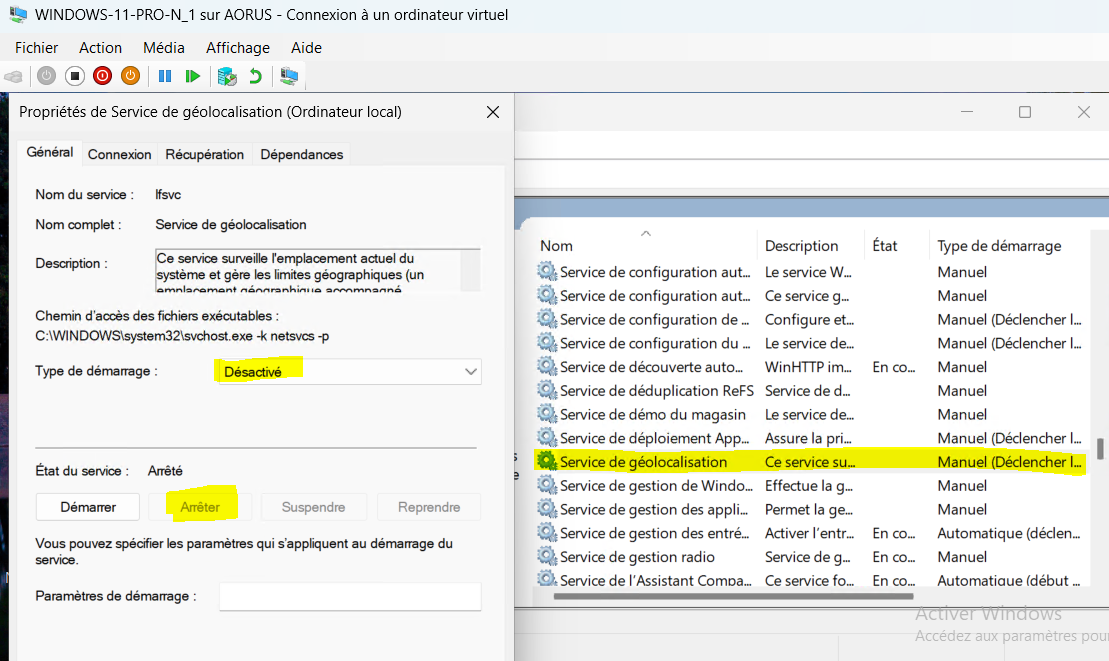Click the green Revert arrow icon
Screen dimensions: 1109x661
[255, 76]
